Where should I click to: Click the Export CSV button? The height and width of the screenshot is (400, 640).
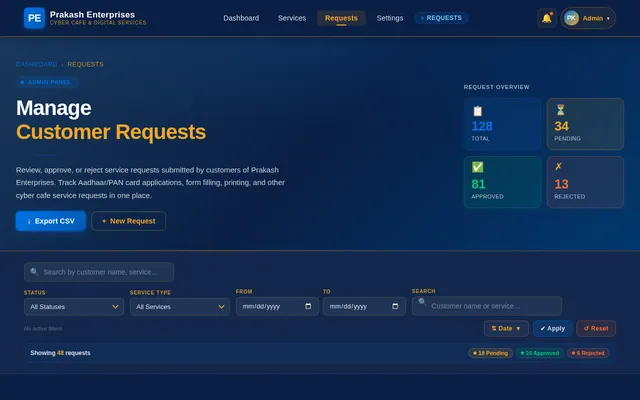(x=51, y=221)
